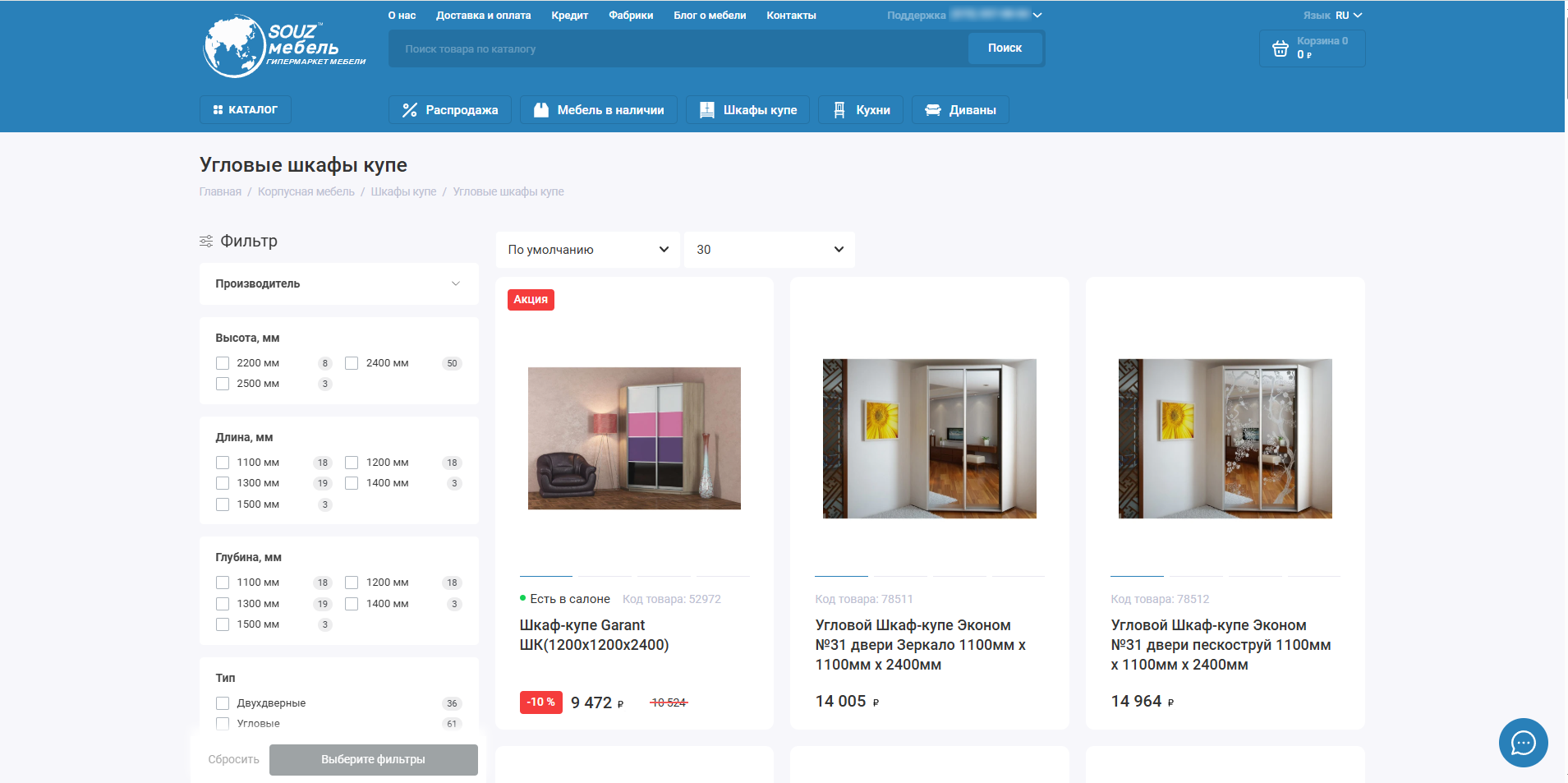This screenshot has height=783, width=1568.
Task: Go to Доставка и оплата page
Action: pyautogui.click(x=483, y=16)
